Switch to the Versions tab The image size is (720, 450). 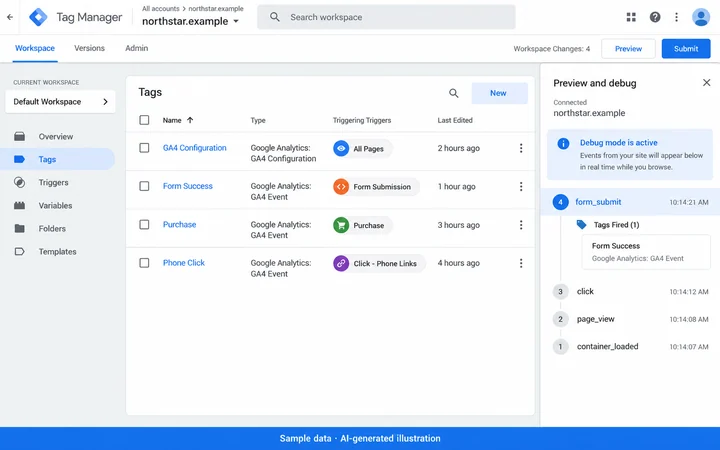pos(90,48)
